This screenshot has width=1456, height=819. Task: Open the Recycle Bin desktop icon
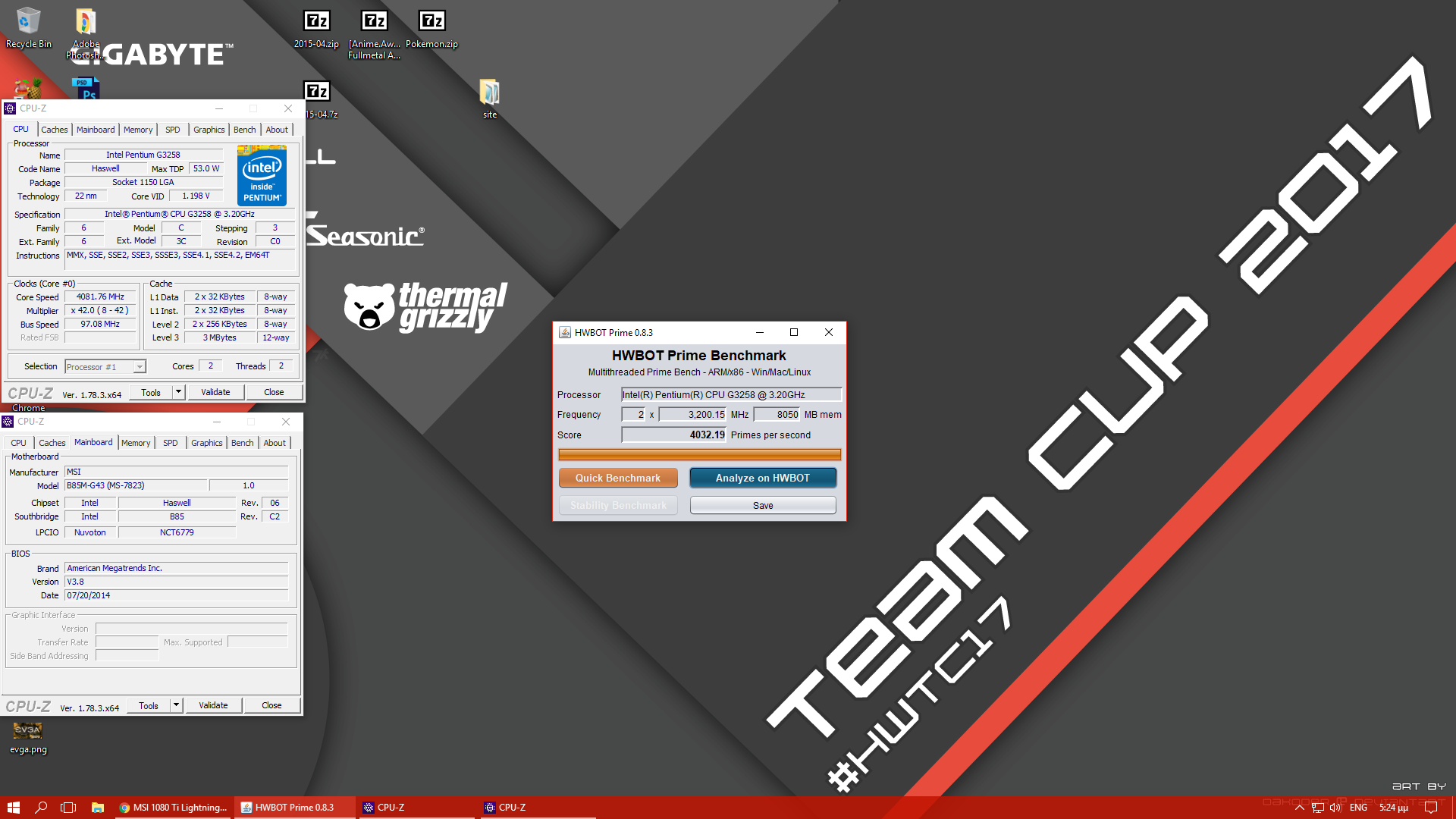[28, 28]
